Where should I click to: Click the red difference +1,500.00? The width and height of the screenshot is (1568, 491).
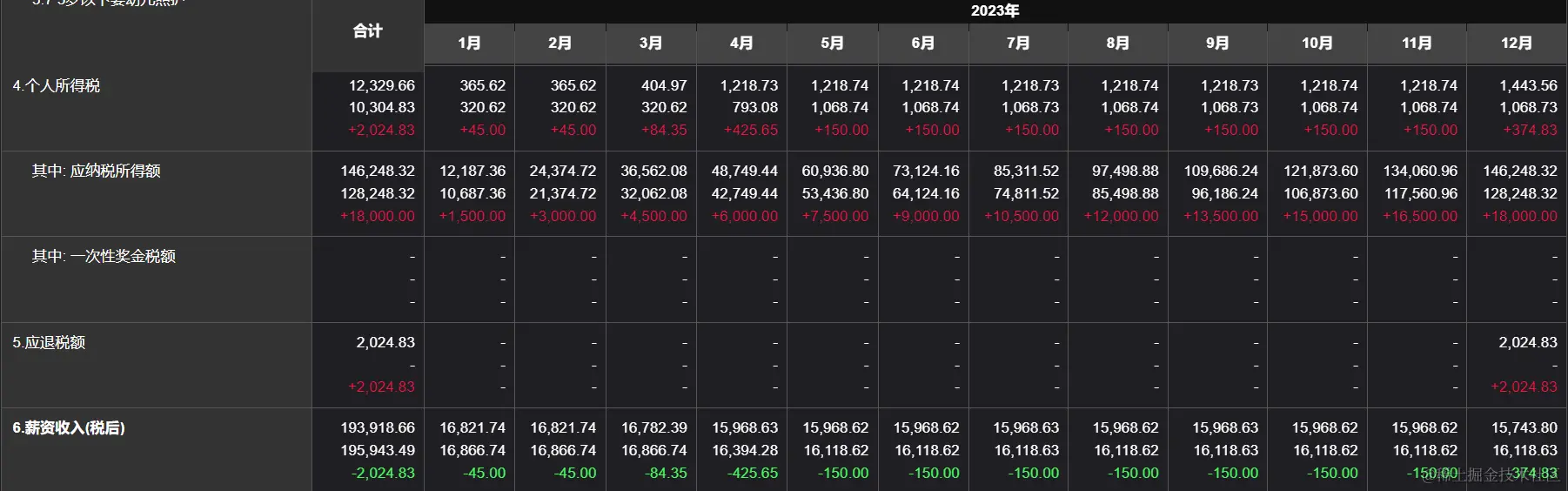pyautogui.click(x=472, y=216)
